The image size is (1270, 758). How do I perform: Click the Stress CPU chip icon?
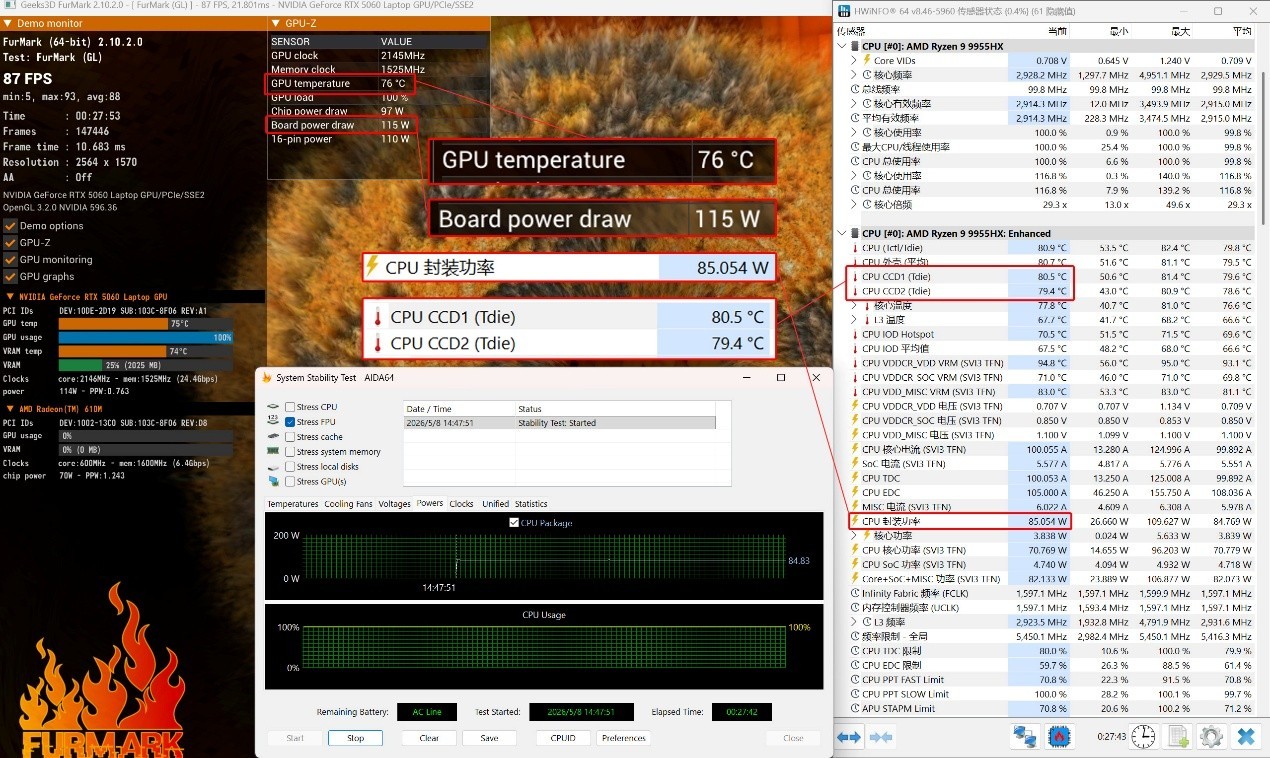click(273, 407)
